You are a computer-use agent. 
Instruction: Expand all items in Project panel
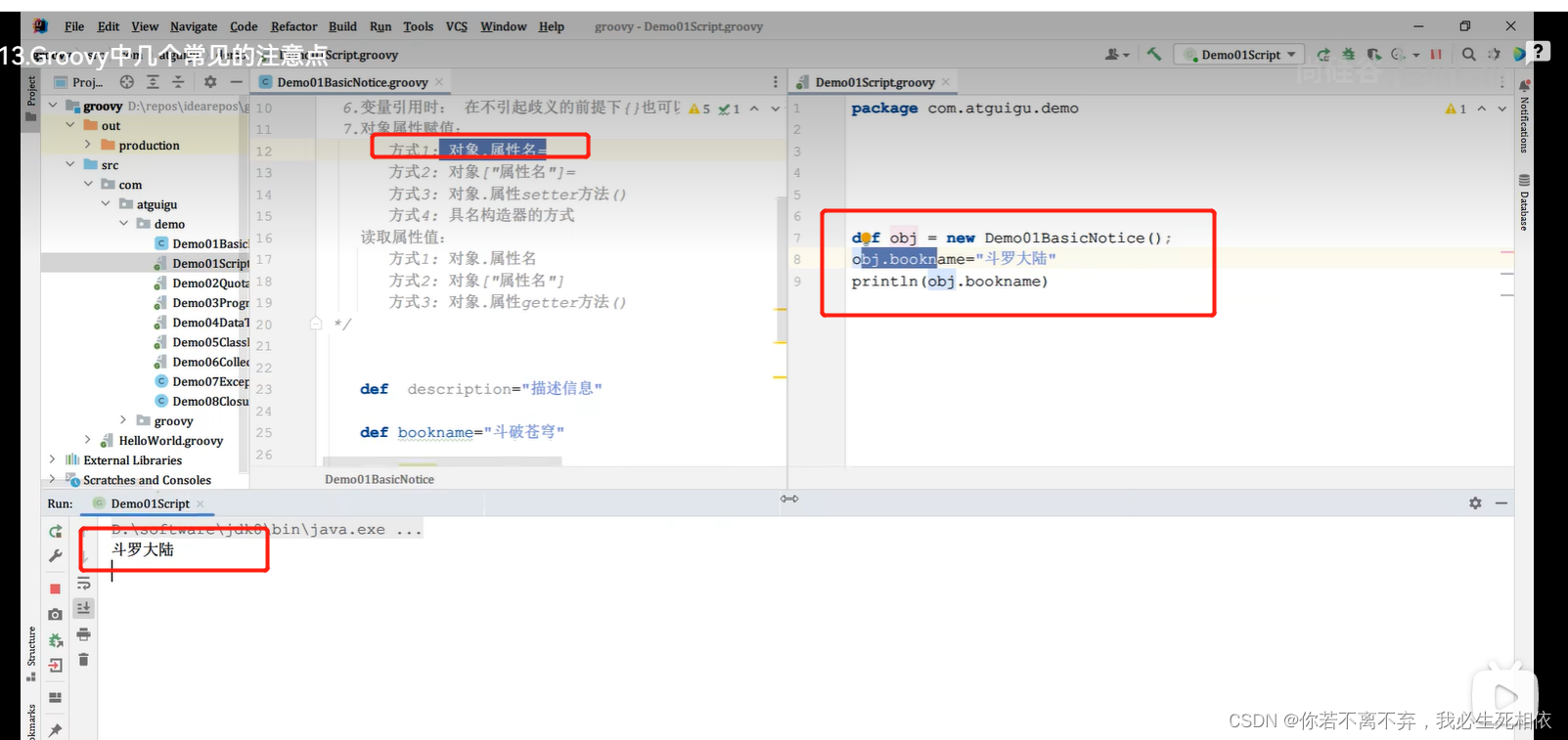(153, 82)
